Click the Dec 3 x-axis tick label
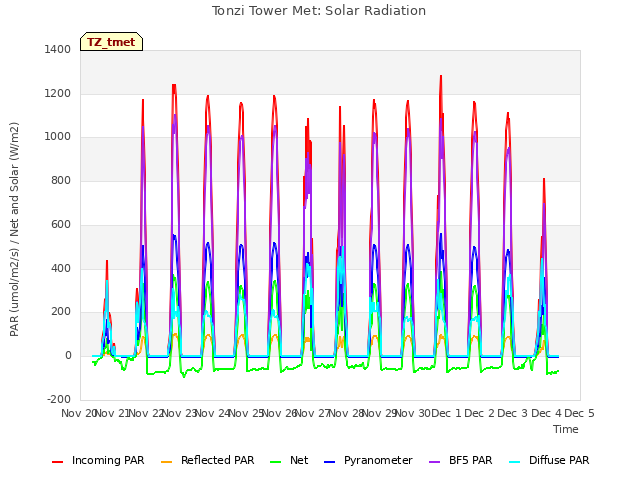Viewport: 640px width, 480px height. [513, 413]
